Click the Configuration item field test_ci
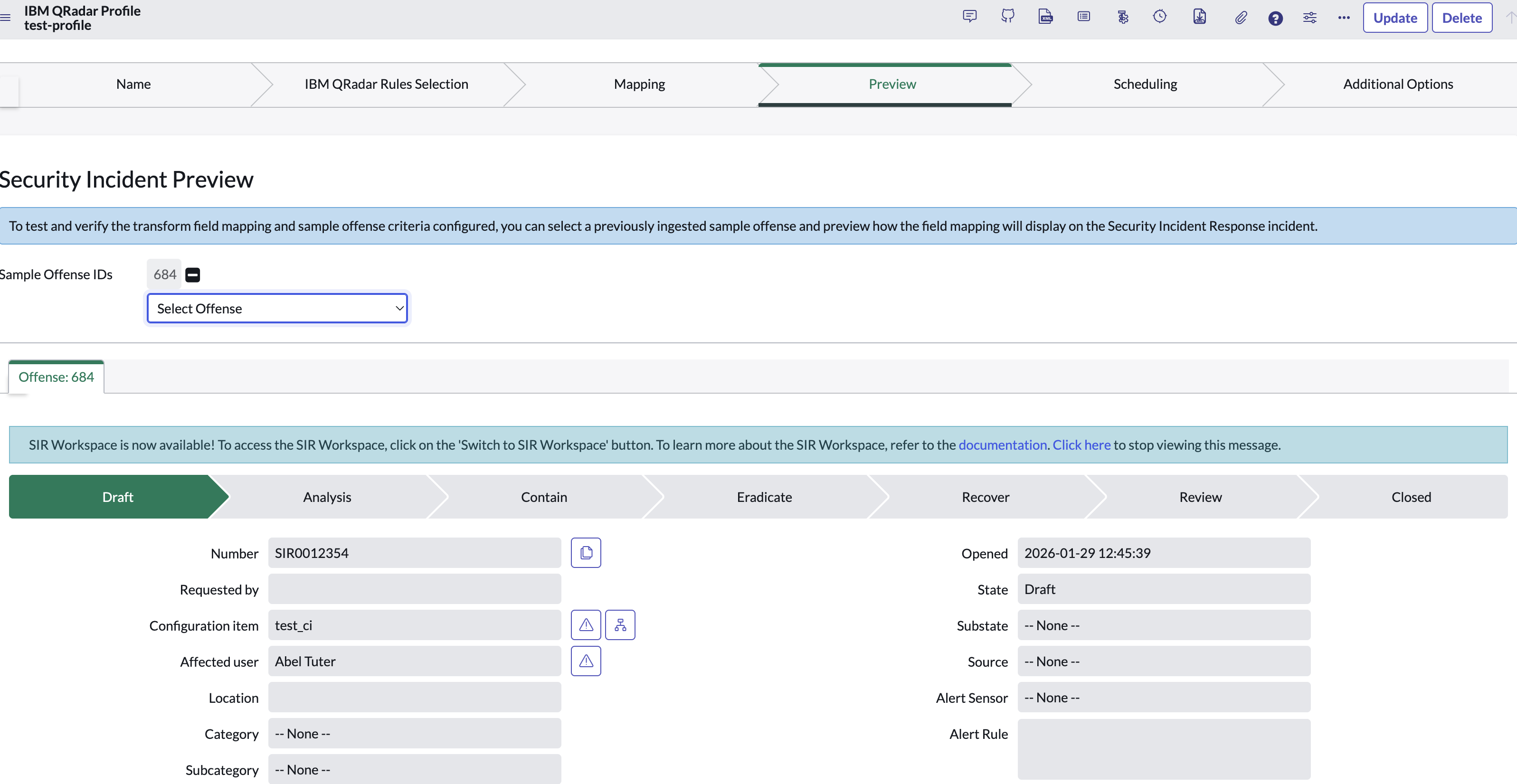 pyautogui.click(x=415, y=625)
